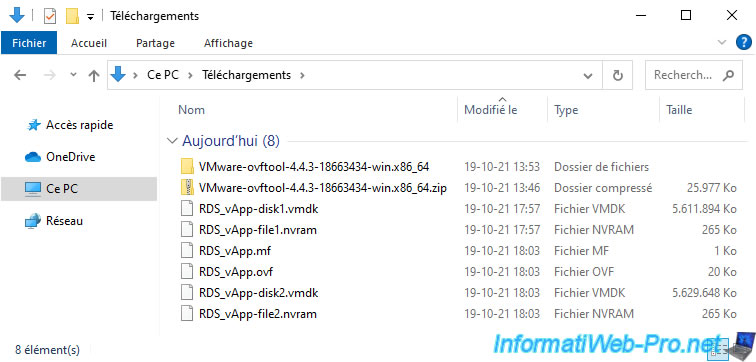This screenshot has width=756, height=362.
Task: Click the 8 élément(s) status bar text
Action: coord(47,349)
